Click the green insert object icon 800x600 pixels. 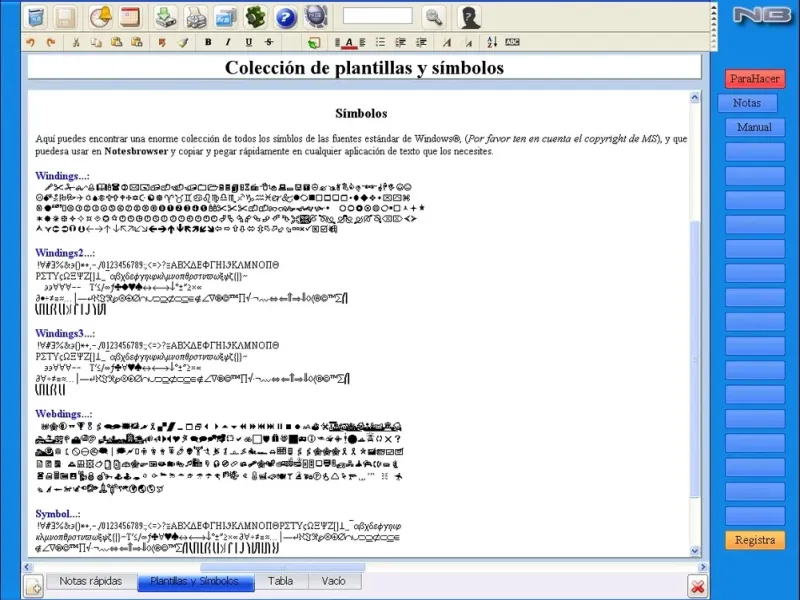(x=314, y=42)
